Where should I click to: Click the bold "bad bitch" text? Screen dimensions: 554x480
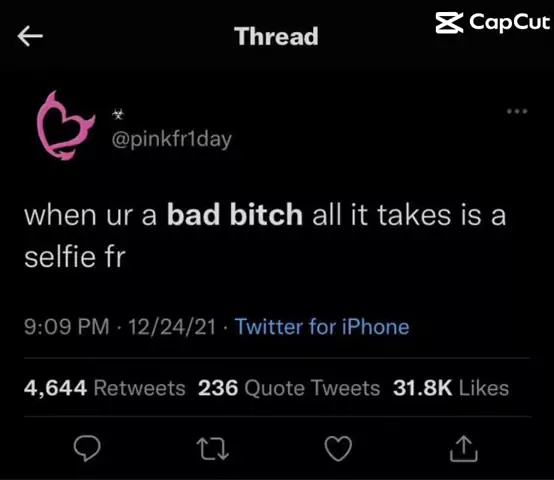click(235, 215)
